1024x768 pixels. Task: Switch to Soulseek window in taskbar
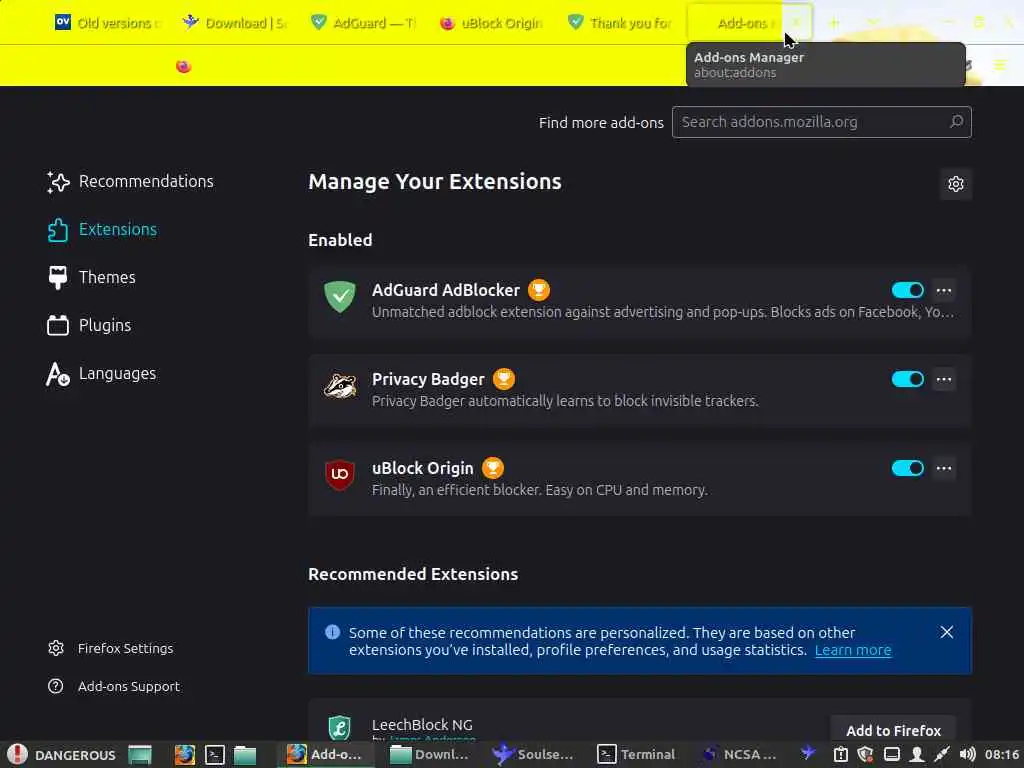pos(532,754)
